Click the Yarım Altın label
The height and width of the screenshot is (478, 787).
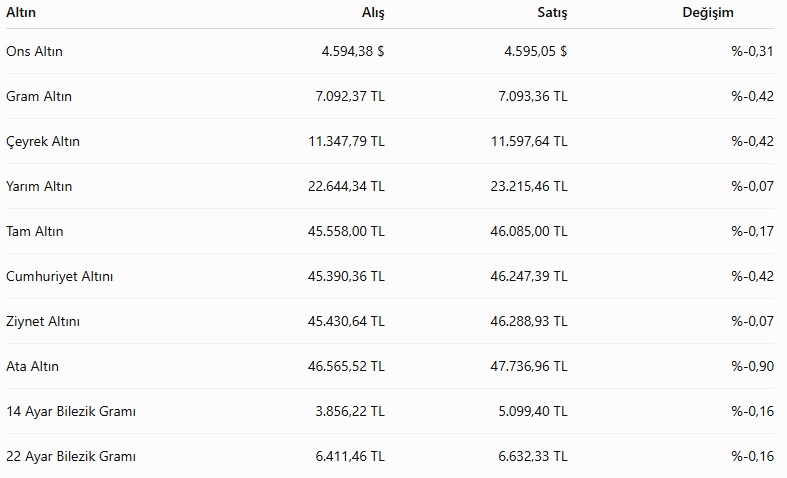(39, 186)
